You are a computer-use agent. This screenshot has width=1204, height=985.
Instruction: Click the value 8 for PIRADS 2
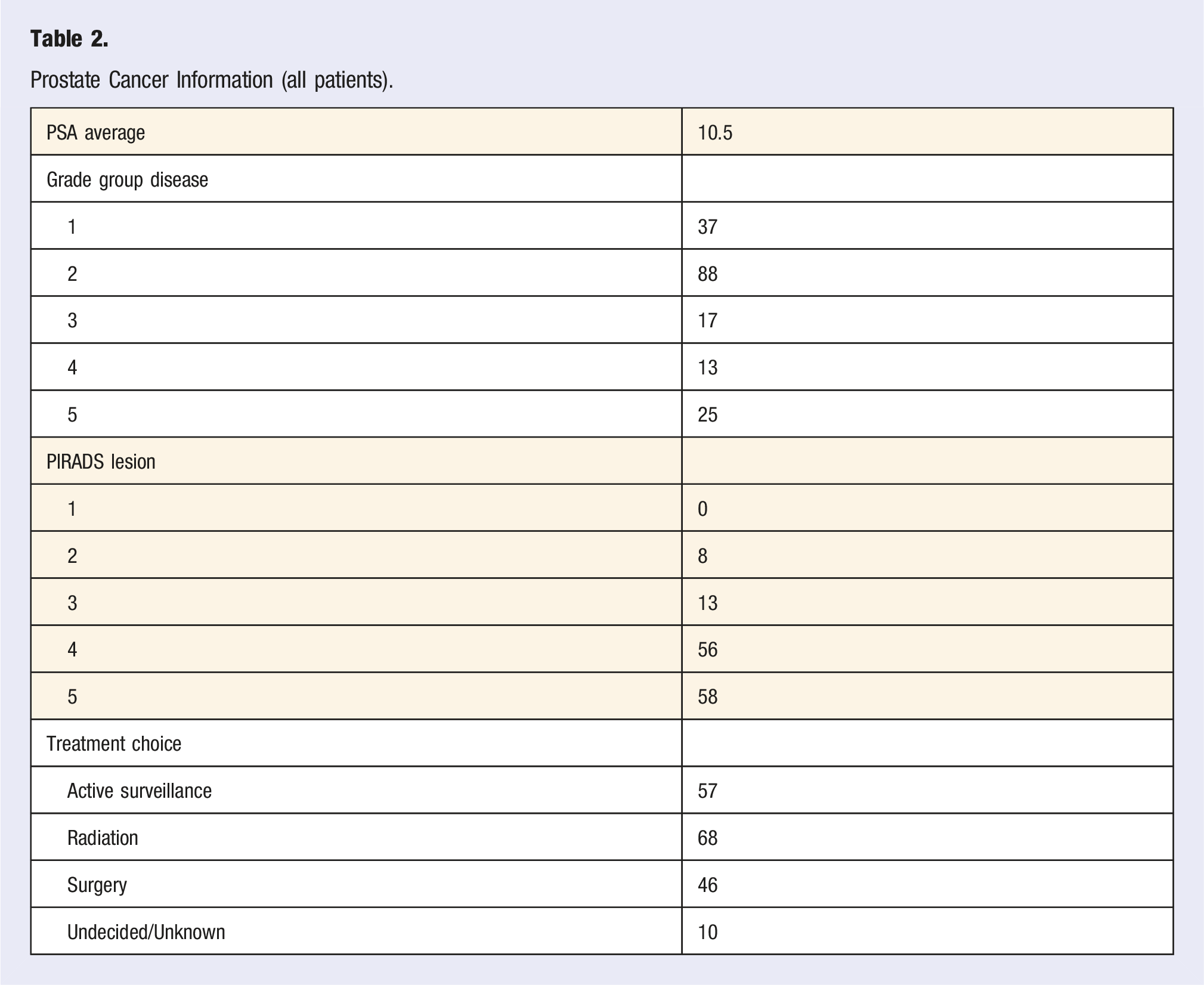[702, 556]
